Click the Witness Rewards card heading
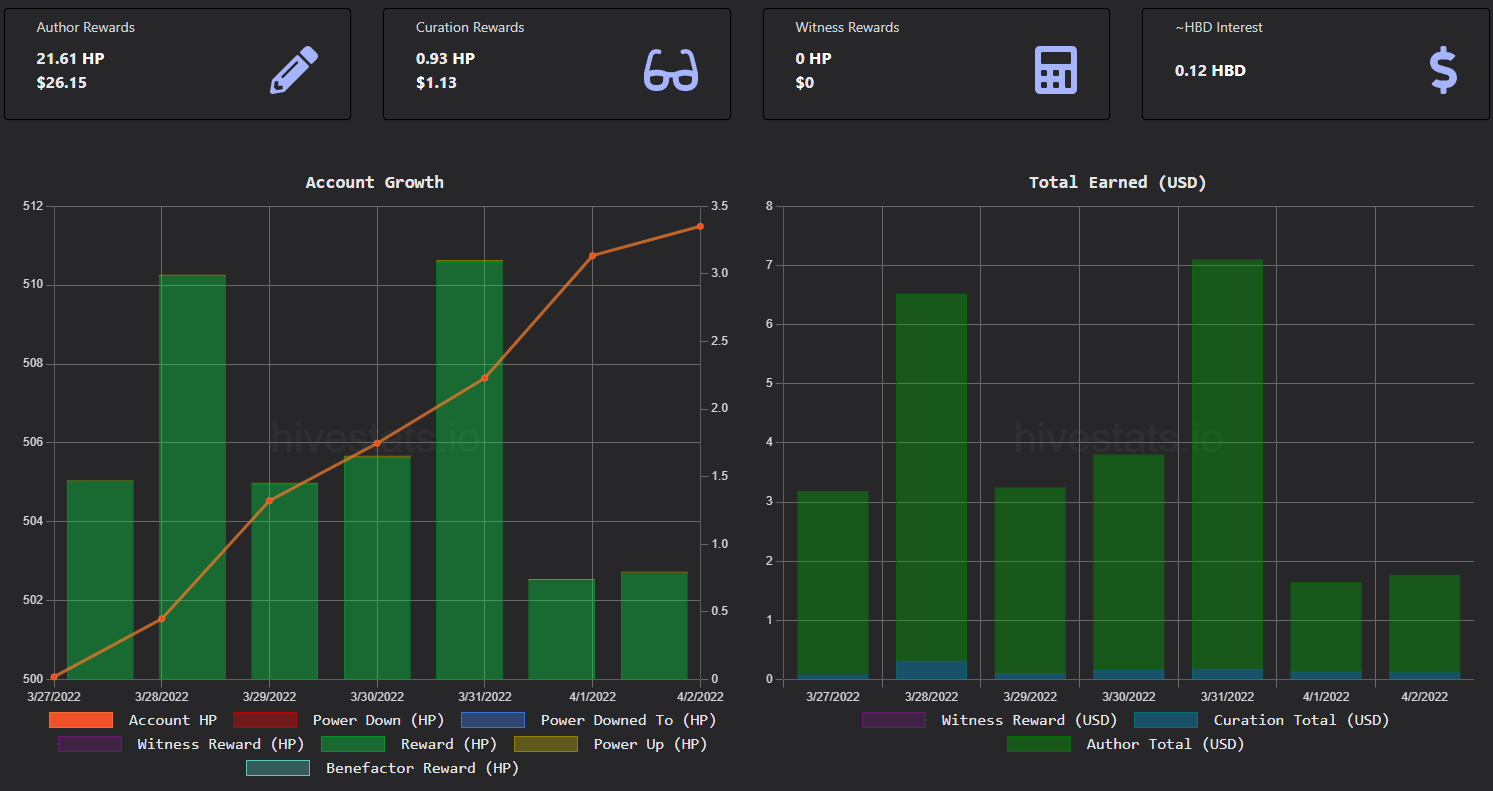 [x=847, y=27]
